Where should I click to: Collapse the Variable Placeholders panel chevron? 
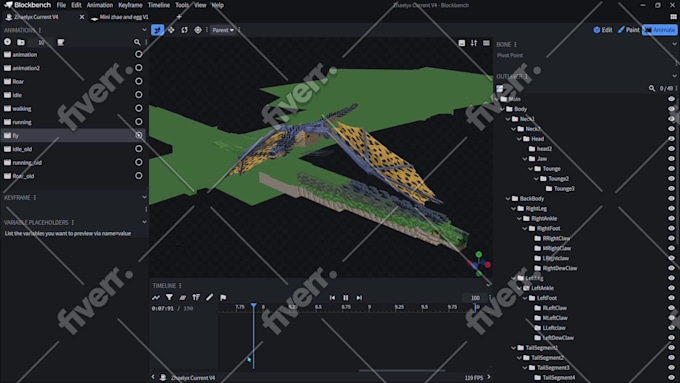point(144,222)
